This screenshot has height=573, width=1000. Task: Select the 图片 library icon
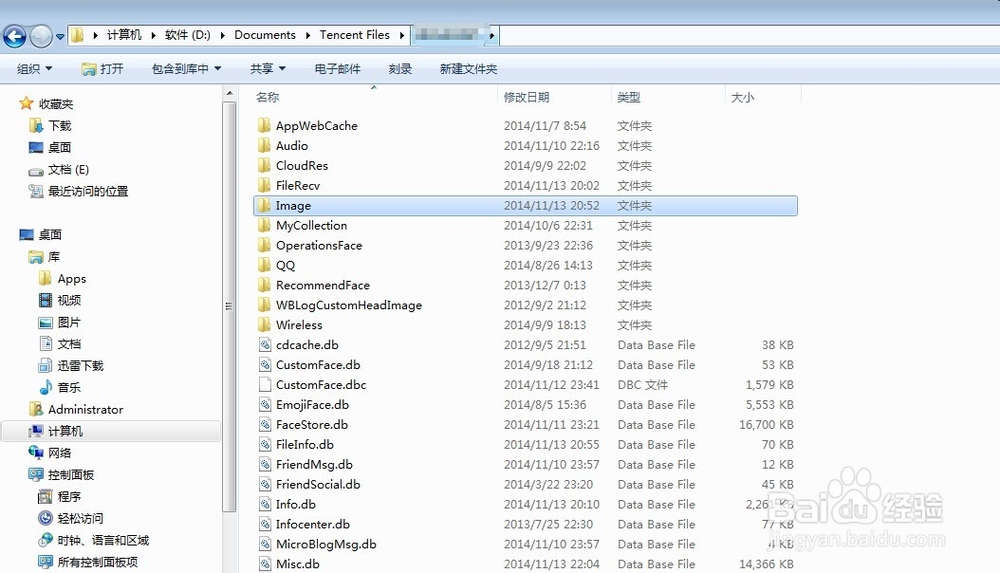tap(45, 322)
